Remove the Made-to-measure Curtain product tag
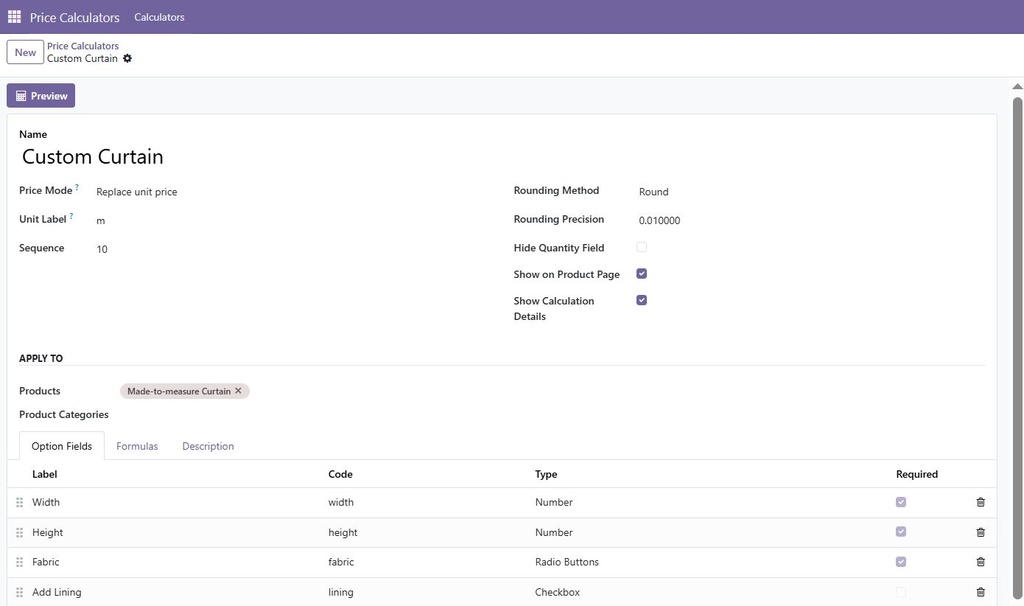This screenshot has width=1024, height=606. [238, 391]
